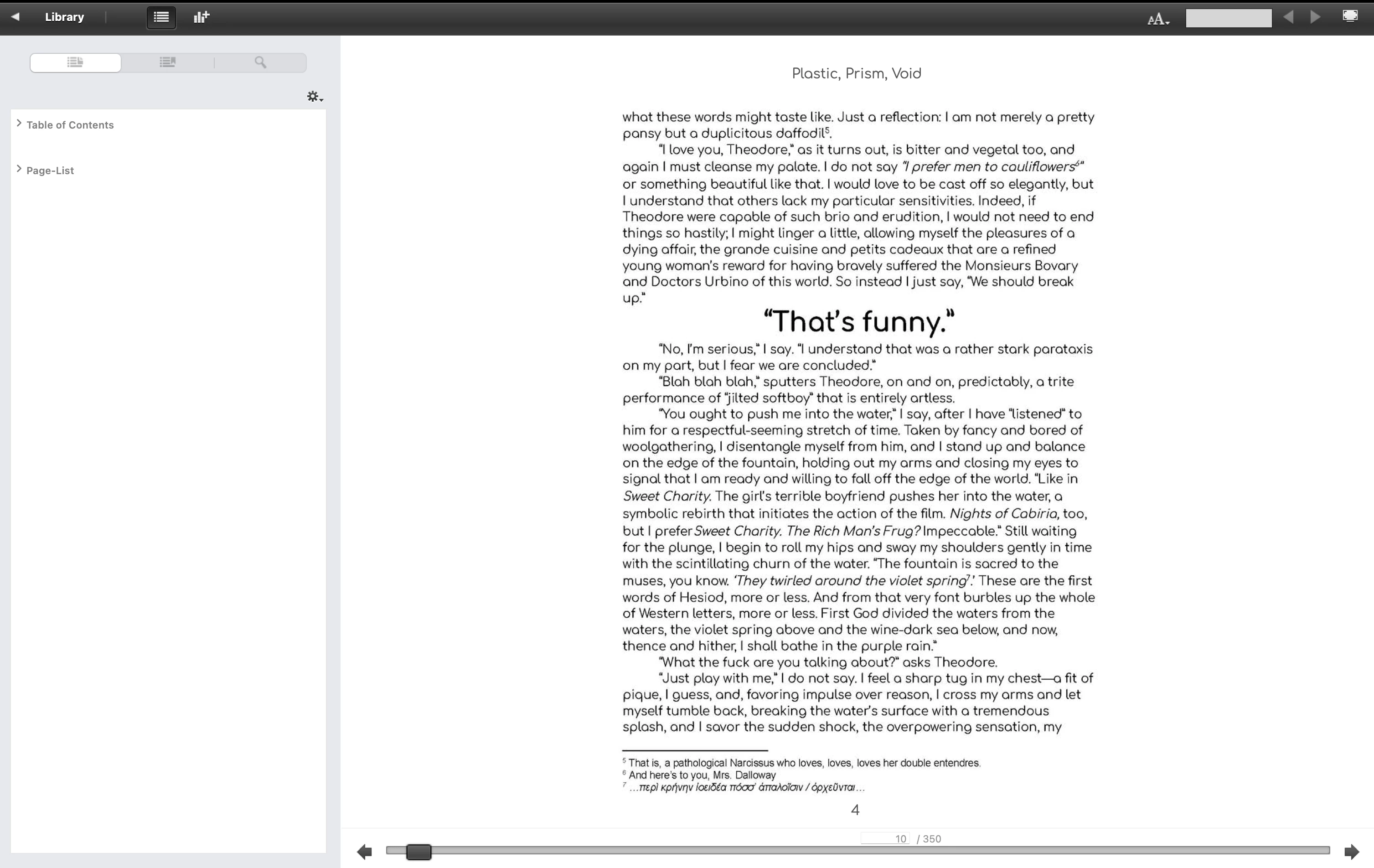Toggle the navigation panel list button
The width and height of the screenshot is (1374, 868).
click(x=161, y=17)
